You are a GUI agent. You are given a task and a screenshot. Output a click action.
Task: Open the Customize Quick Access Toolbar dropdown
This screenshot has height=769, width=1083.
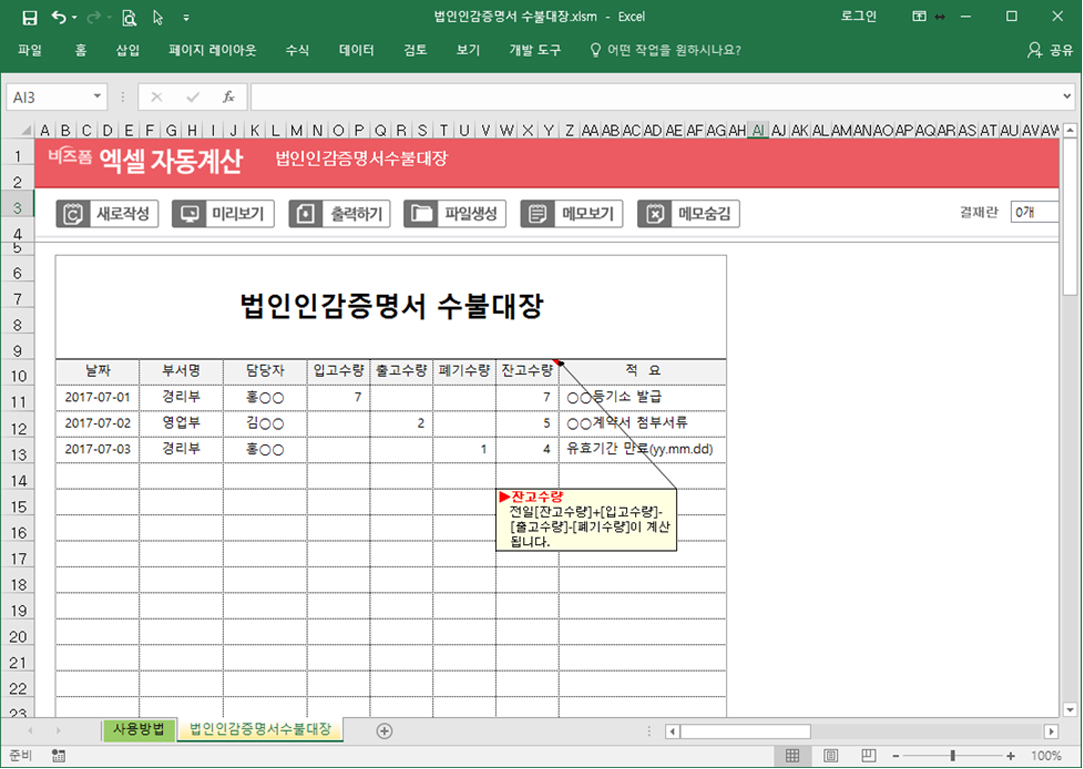[186, 18]
